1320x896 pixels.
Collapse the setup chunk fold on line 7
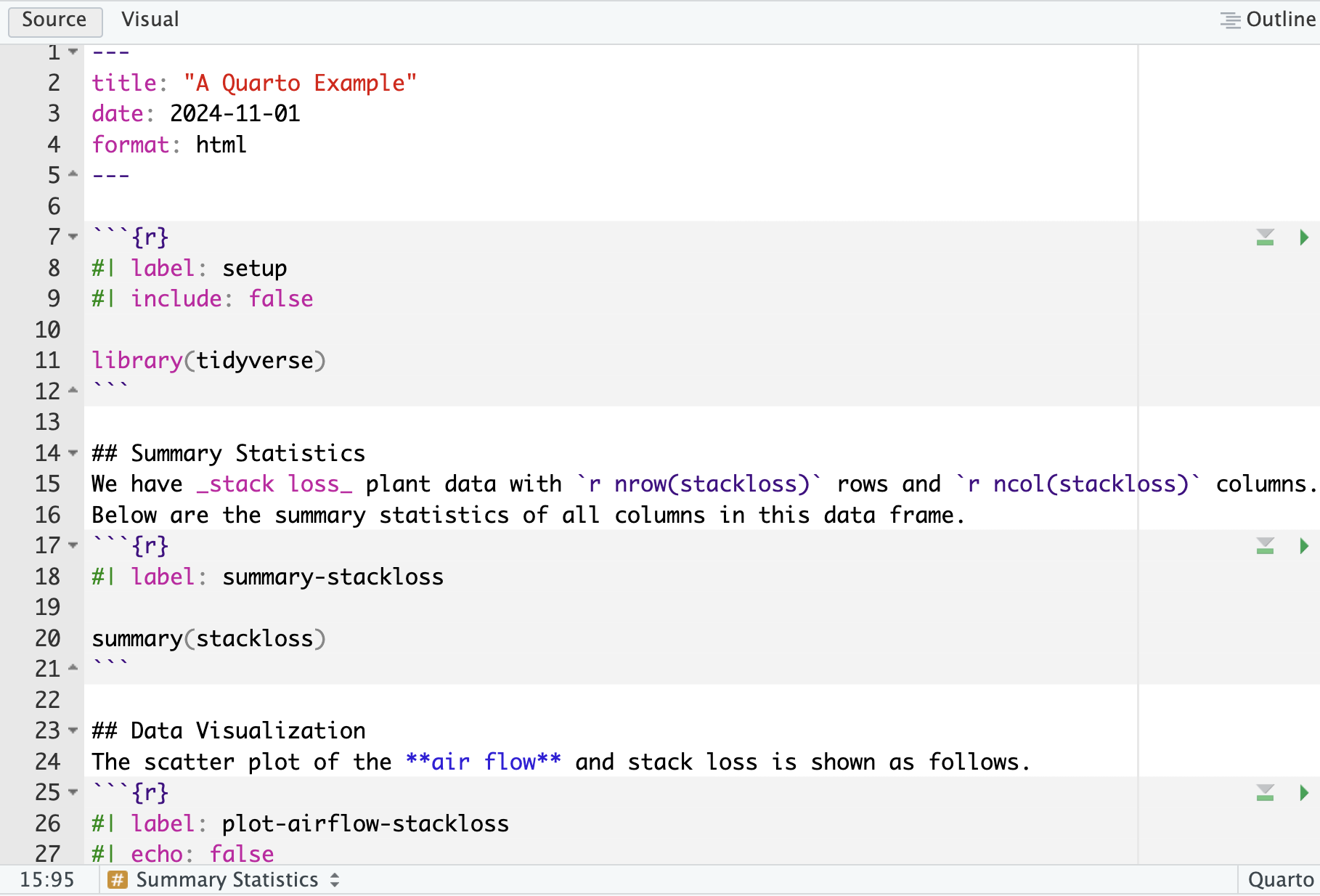pyautogui.click(x=73, y=237)
